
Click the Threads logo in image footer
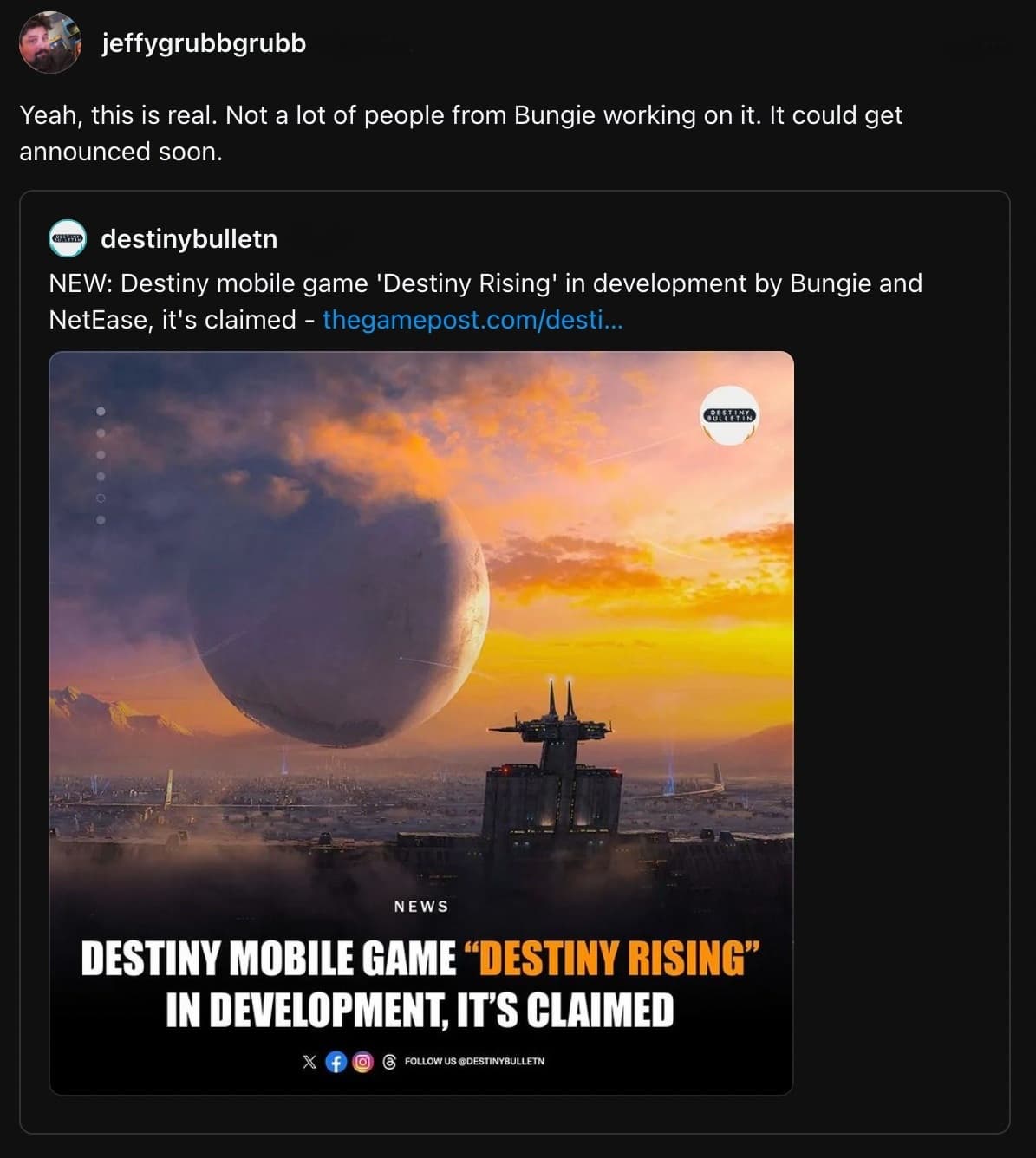tap(389, 1062)
